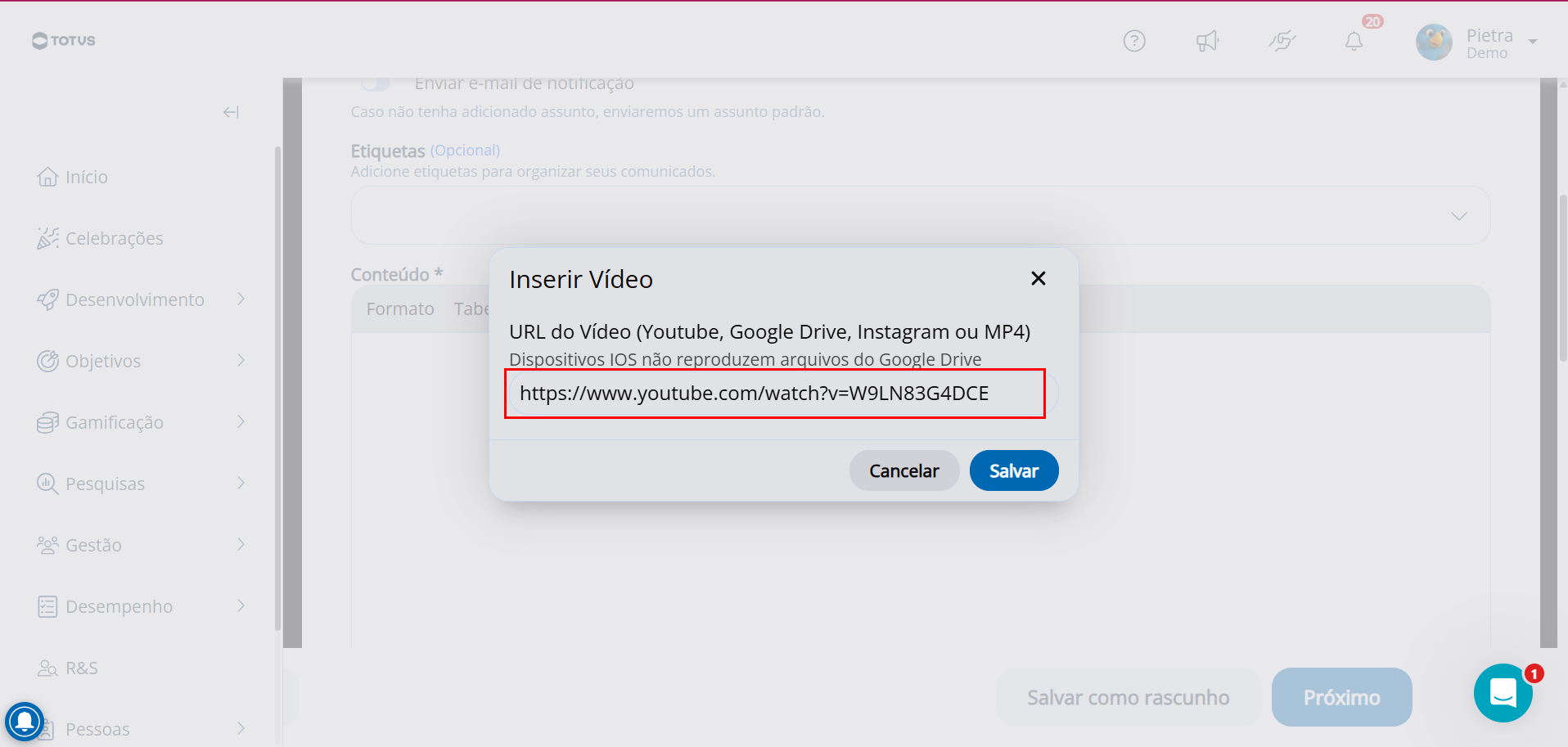Viewport: 1568px width, 747px height.
Task: Click the "Conteúdo *" label
Action: pos(397,275)
